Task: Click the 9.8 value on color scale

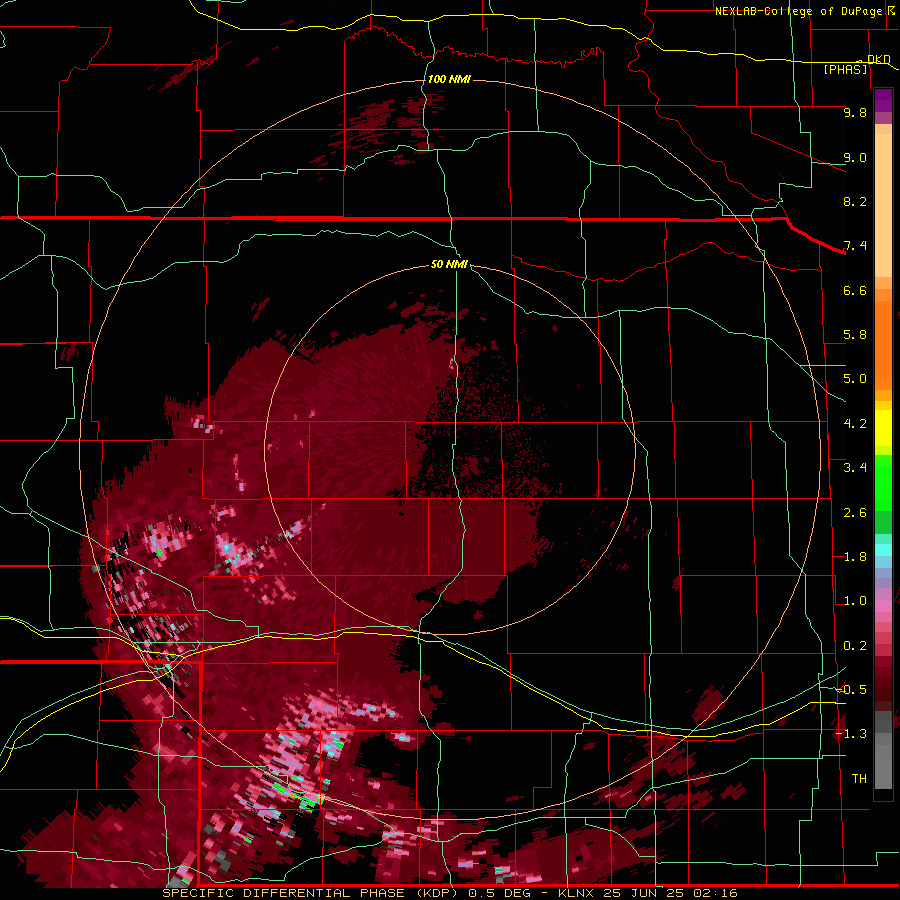Action: pyautogui.click(x=855, y=112)
